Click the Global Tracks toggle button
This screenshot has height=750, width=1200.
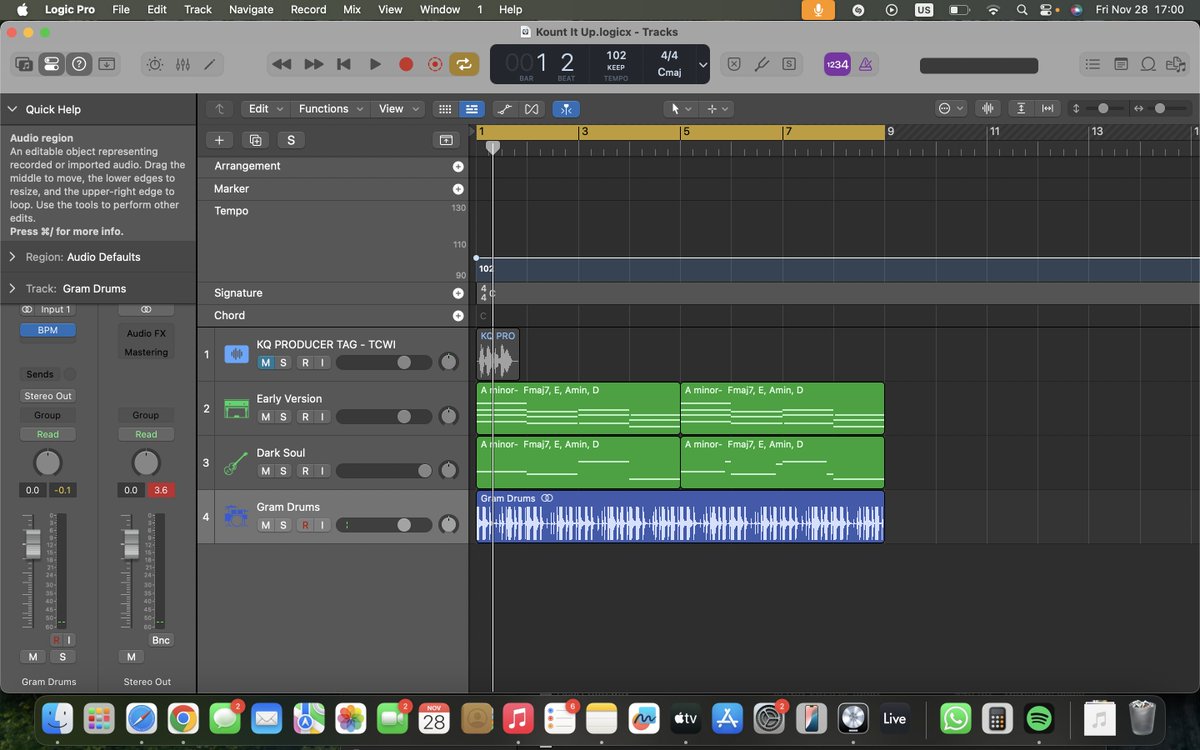coord(446,140)
